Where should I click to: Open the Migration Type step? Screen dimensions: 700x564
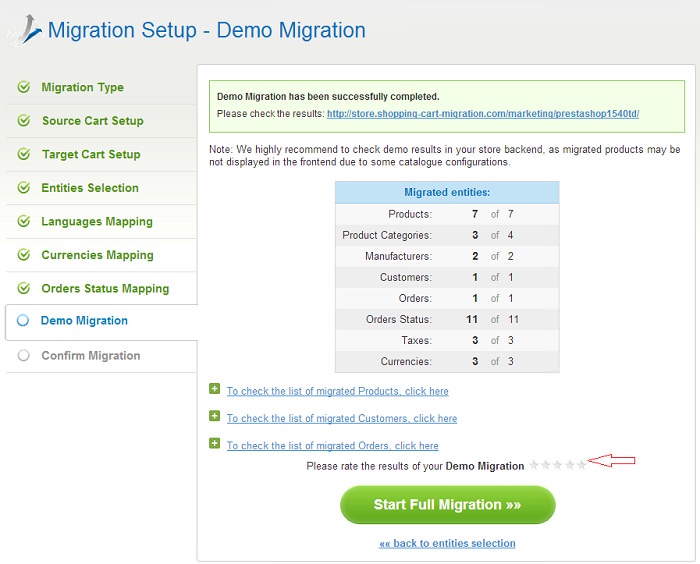pyautogui.click(x=83, y=87)
